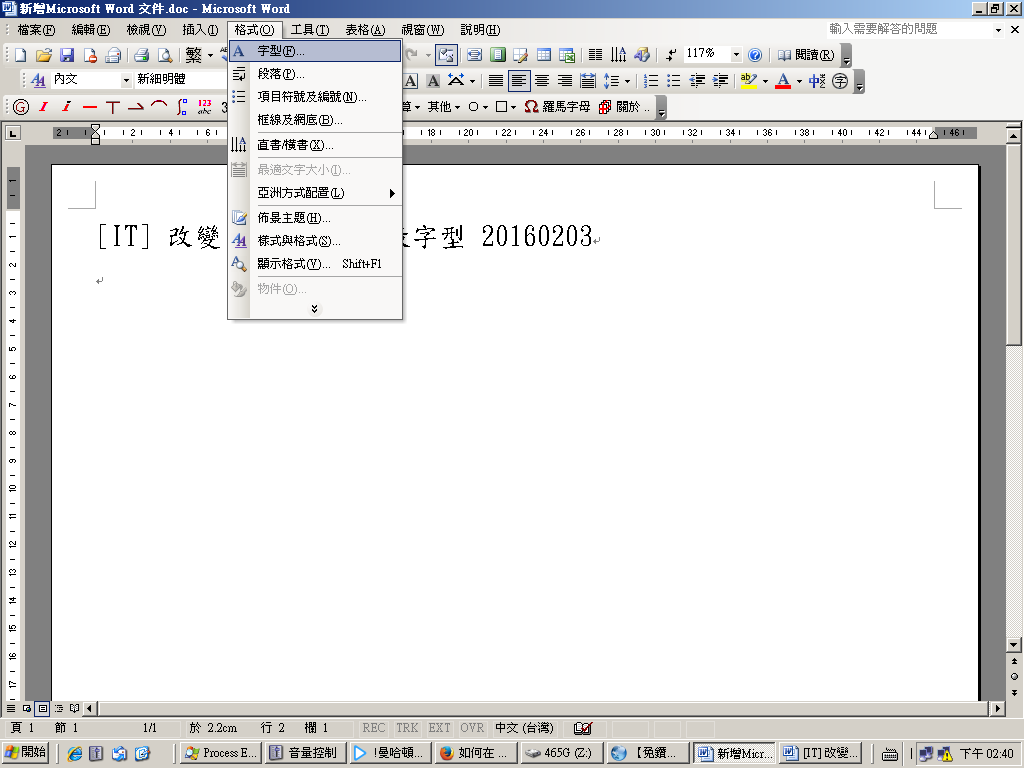Click the 閱讀 reading button
The image size is (1024, 768).
(x=805, y=56)
